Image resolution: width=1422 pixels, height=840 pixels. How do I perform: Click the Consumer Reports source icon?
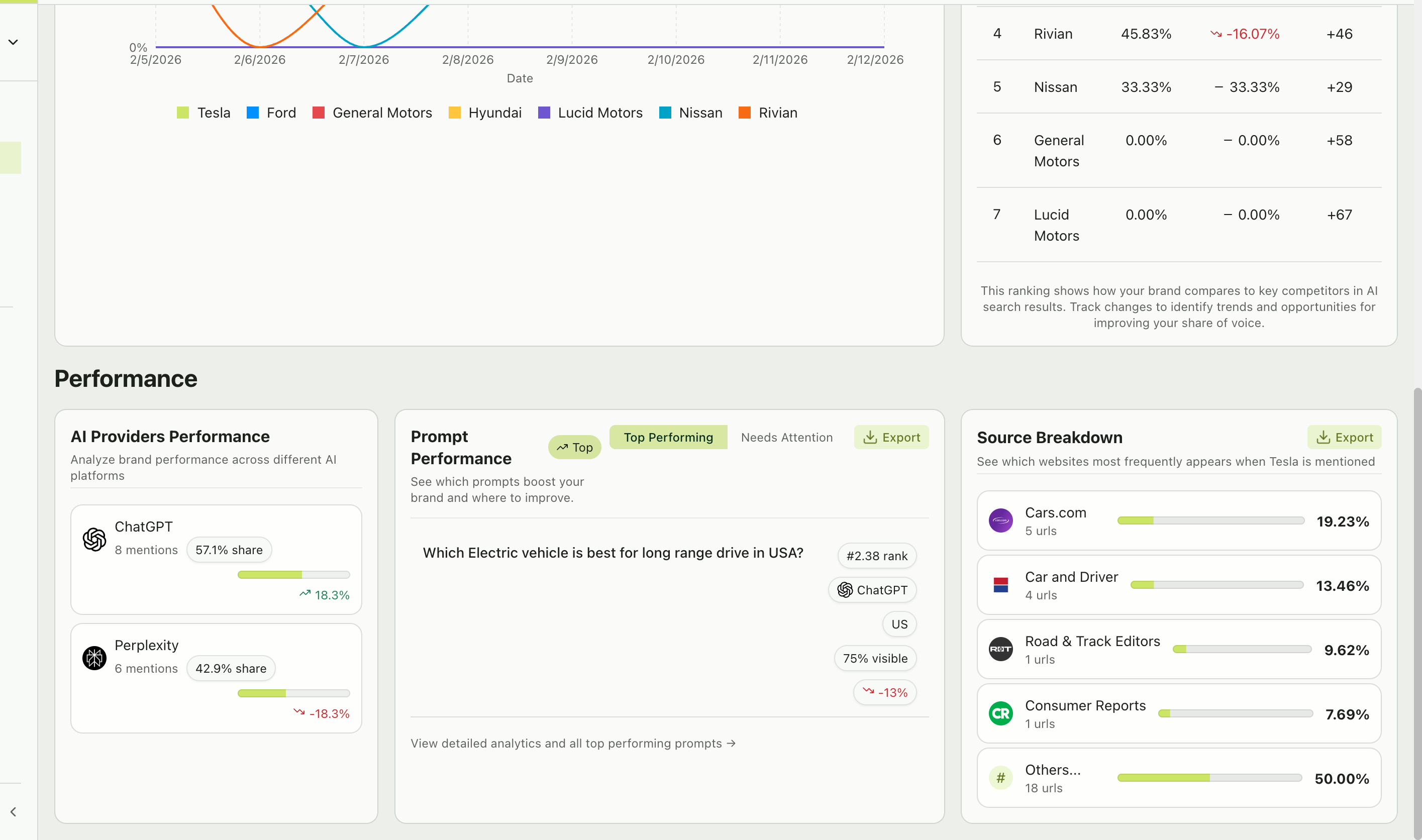coord(1001,713)
